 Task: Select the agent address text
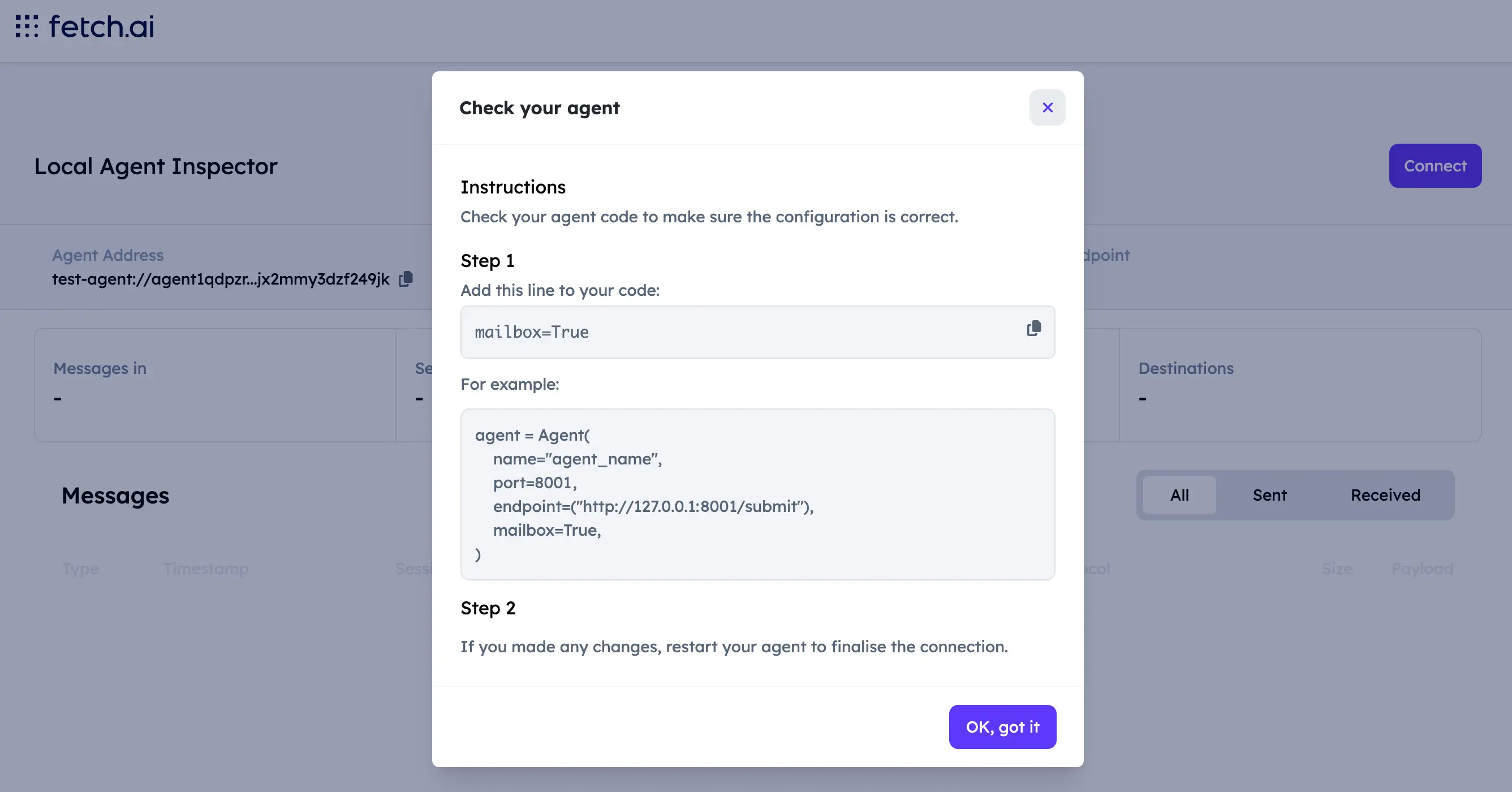(x=219, y=279)
